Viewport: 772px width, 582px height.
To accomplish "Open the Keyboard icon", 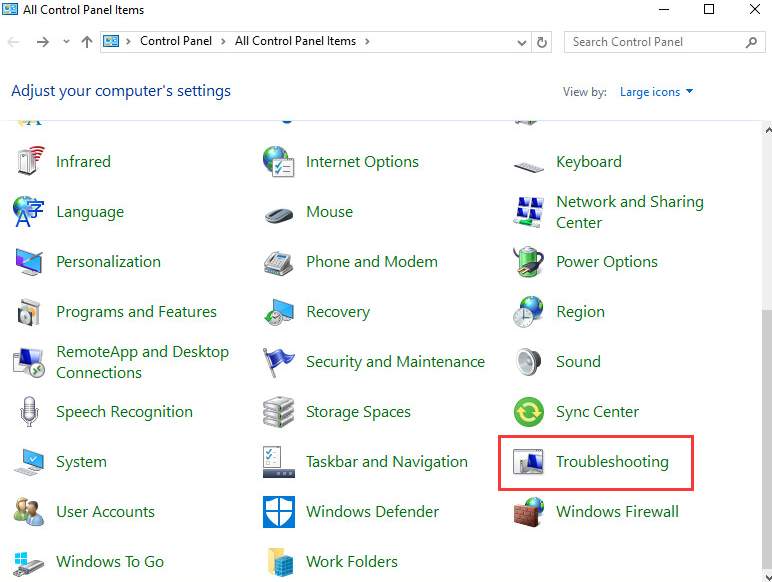I will pyautogui.click(x=529, y=167).
